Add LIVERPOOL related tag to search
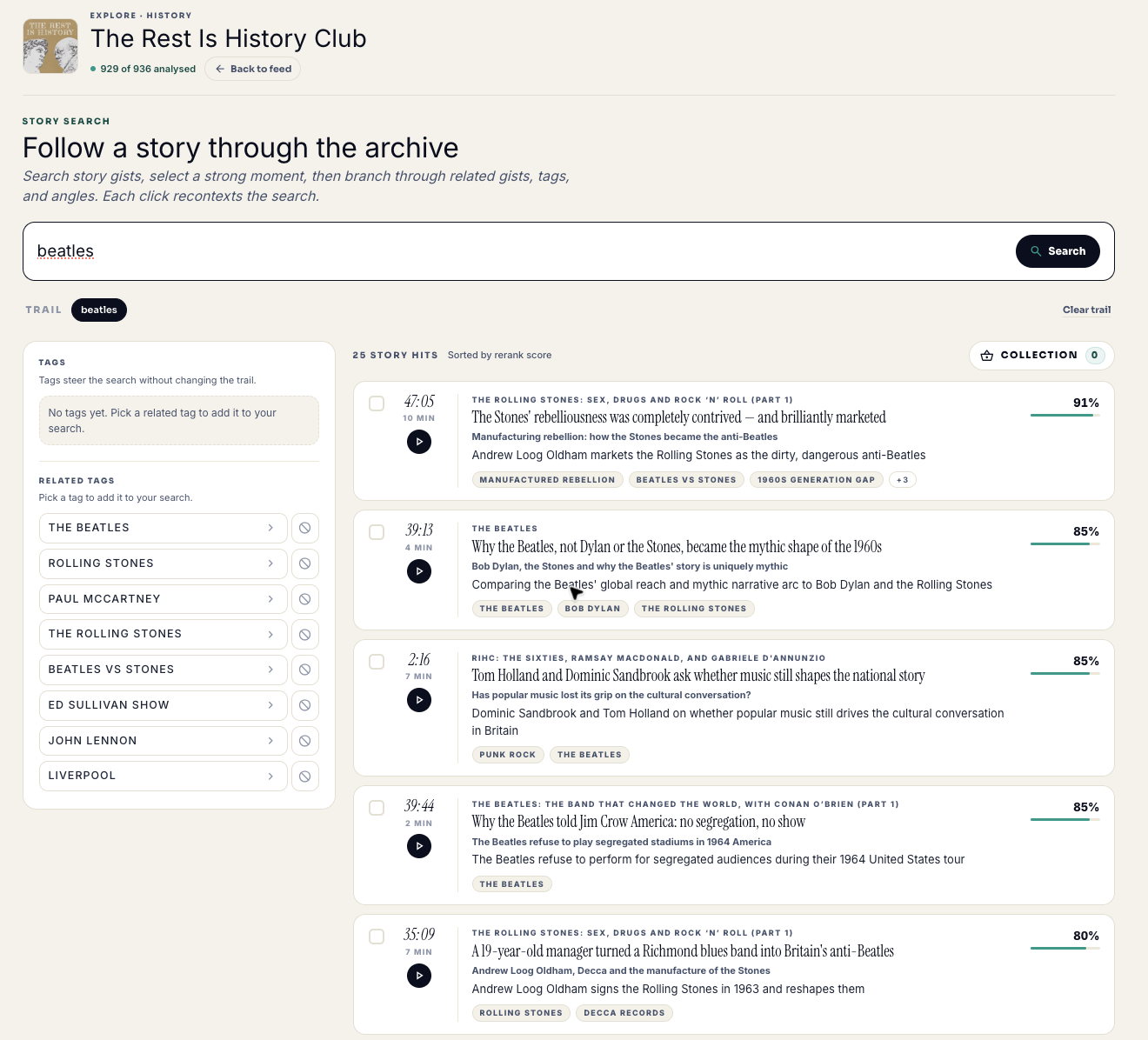Image resolution: width=1148 pixels, height=1040 pixels. click(163, 776)
